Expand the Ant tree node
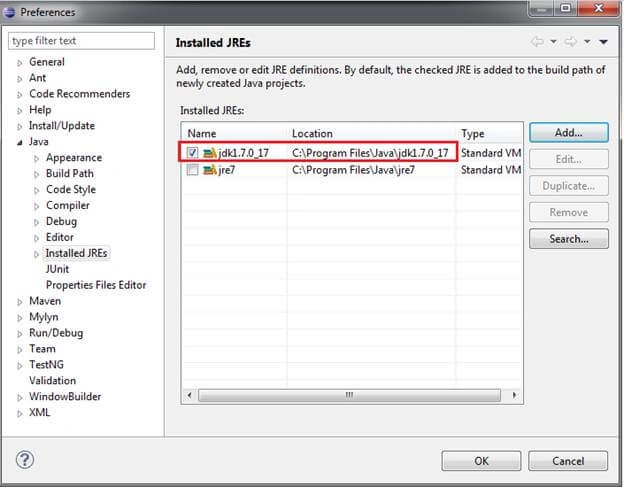This screenshot has width=624, height=487. [x=20, y=79]
